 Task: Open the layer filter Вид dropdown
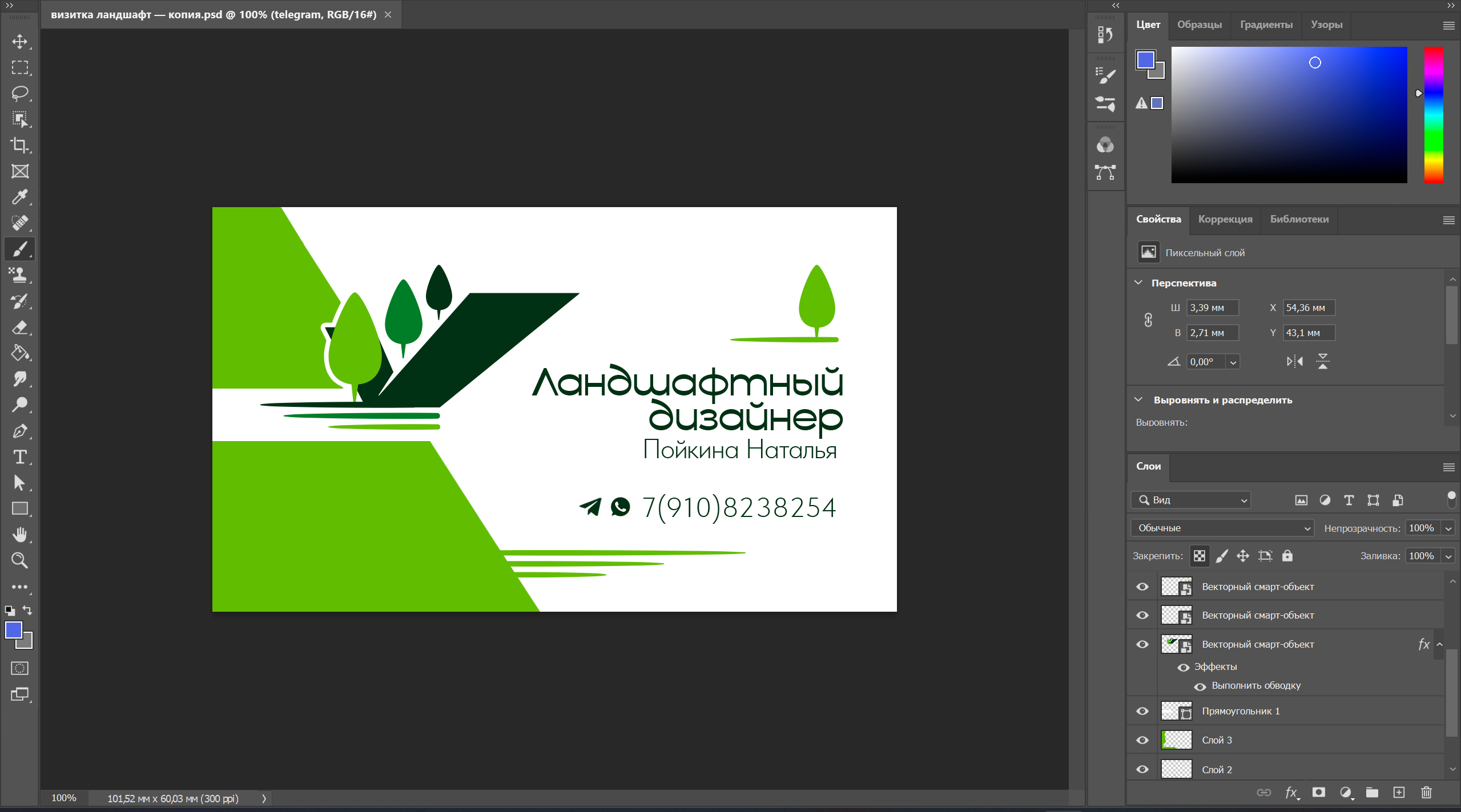pyautogui.click(x=1191, y=500)
